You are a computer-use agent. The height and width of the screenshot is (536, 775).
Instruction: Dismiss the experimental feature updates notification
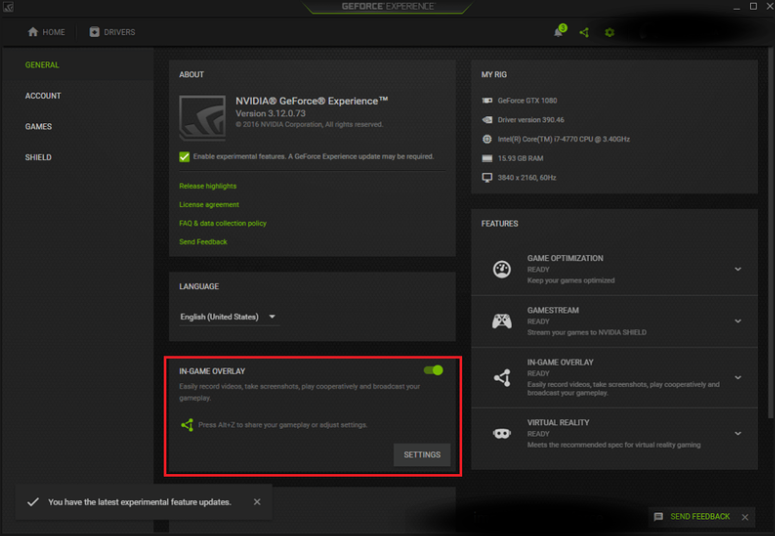[x=257, y=501]
